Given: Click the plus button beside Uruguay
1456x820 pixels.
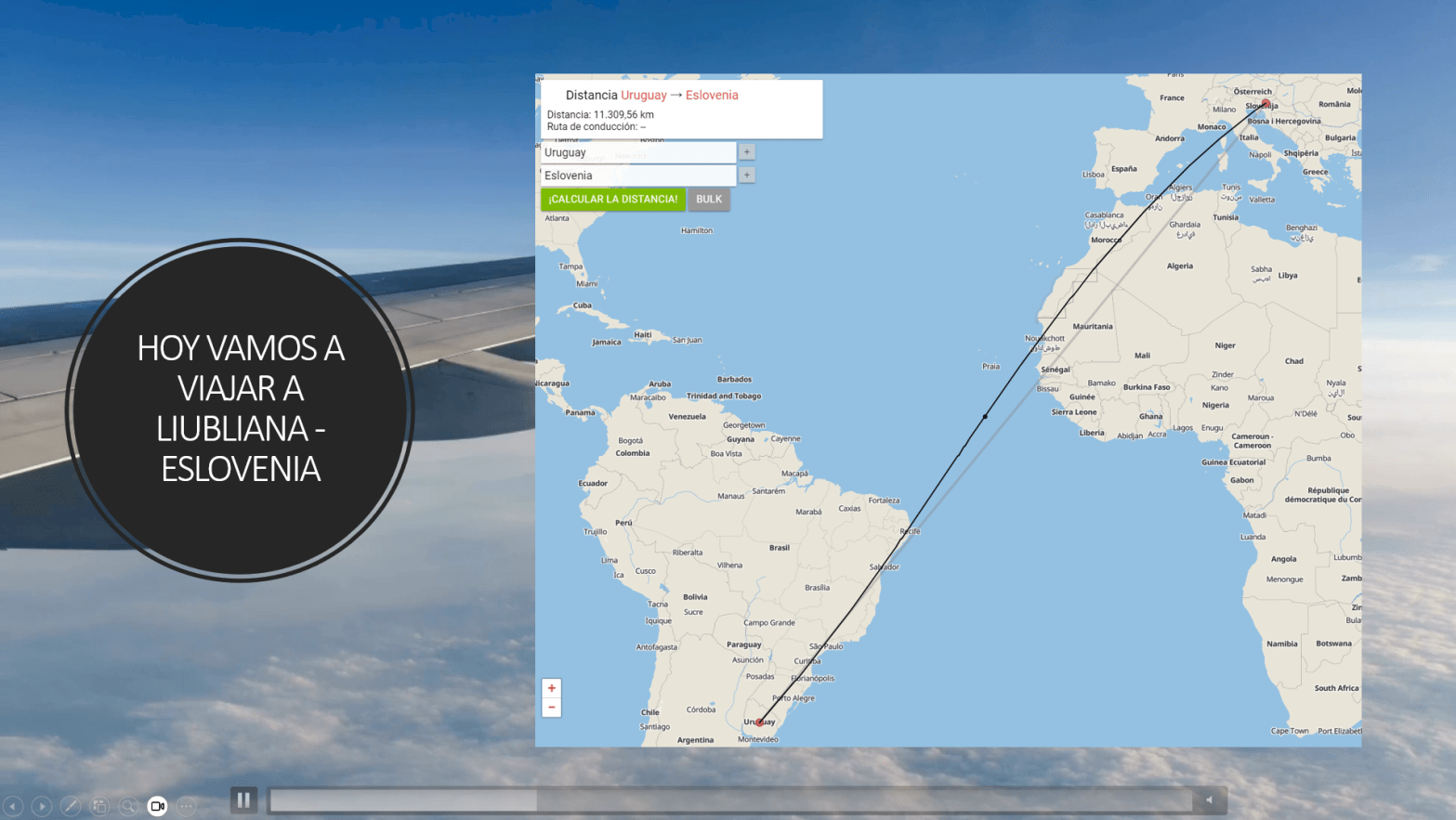Looking at the screenshot, I should coord(747,151).
